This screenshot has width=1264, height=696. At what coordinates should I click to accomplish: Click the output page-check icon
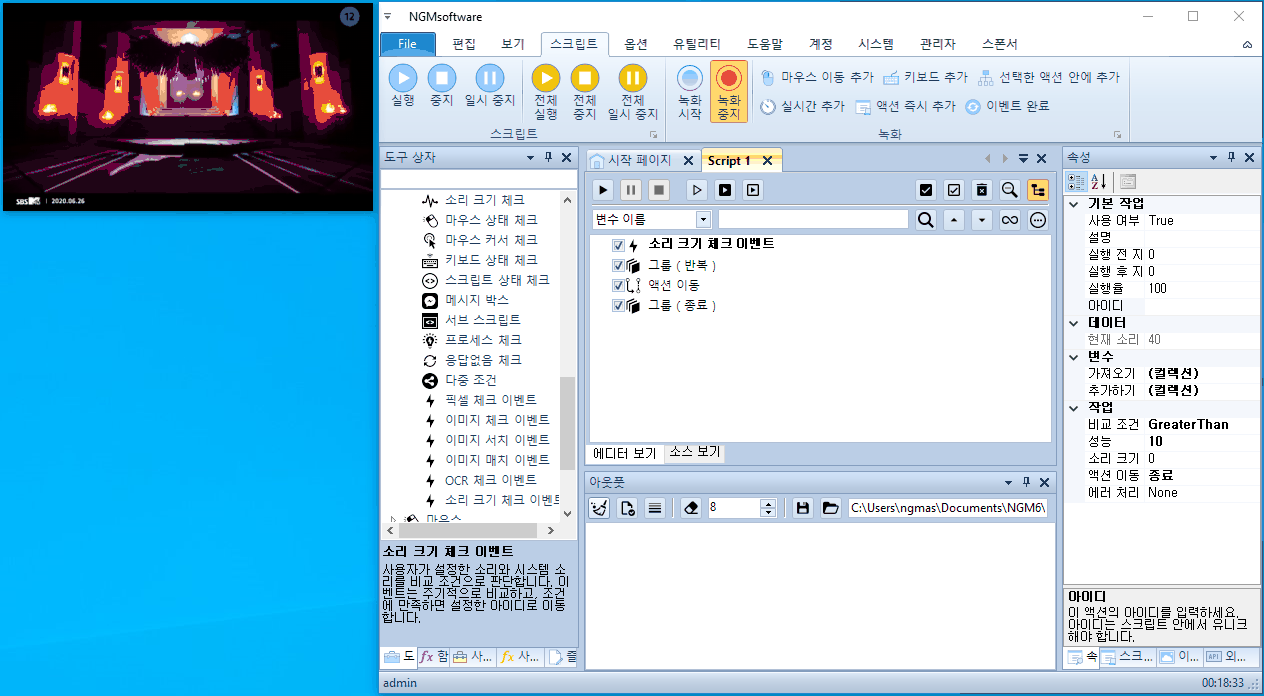[627, 508]
